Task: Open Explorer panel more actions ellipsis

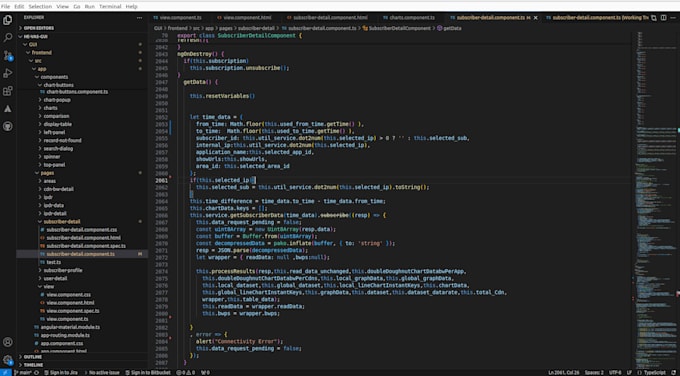Action: pos(139,18)
